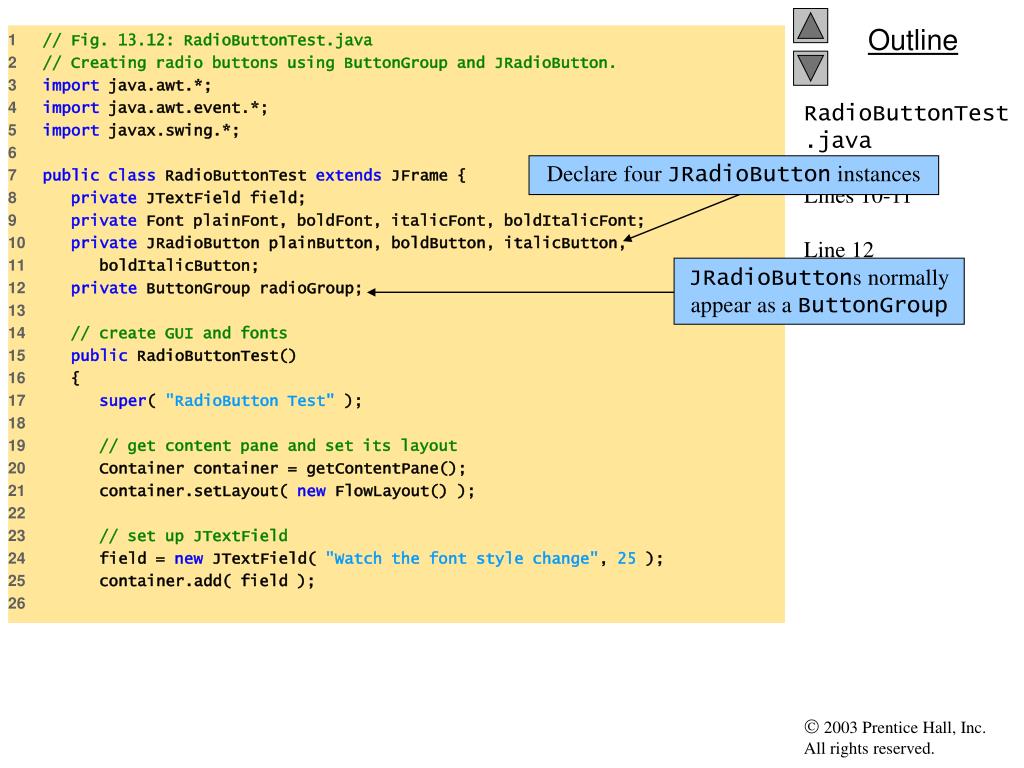Click the line number 26
Viewport: 1024px width, 768px height.
coord(16,603)
